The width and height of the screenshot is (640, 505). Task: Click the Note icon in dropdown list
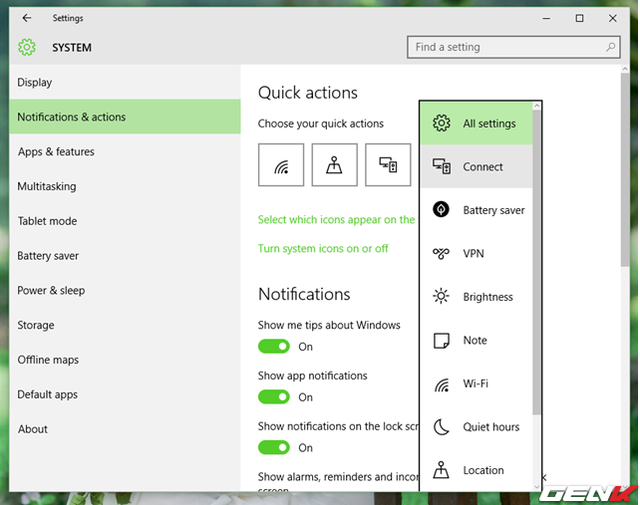point(441,340)
